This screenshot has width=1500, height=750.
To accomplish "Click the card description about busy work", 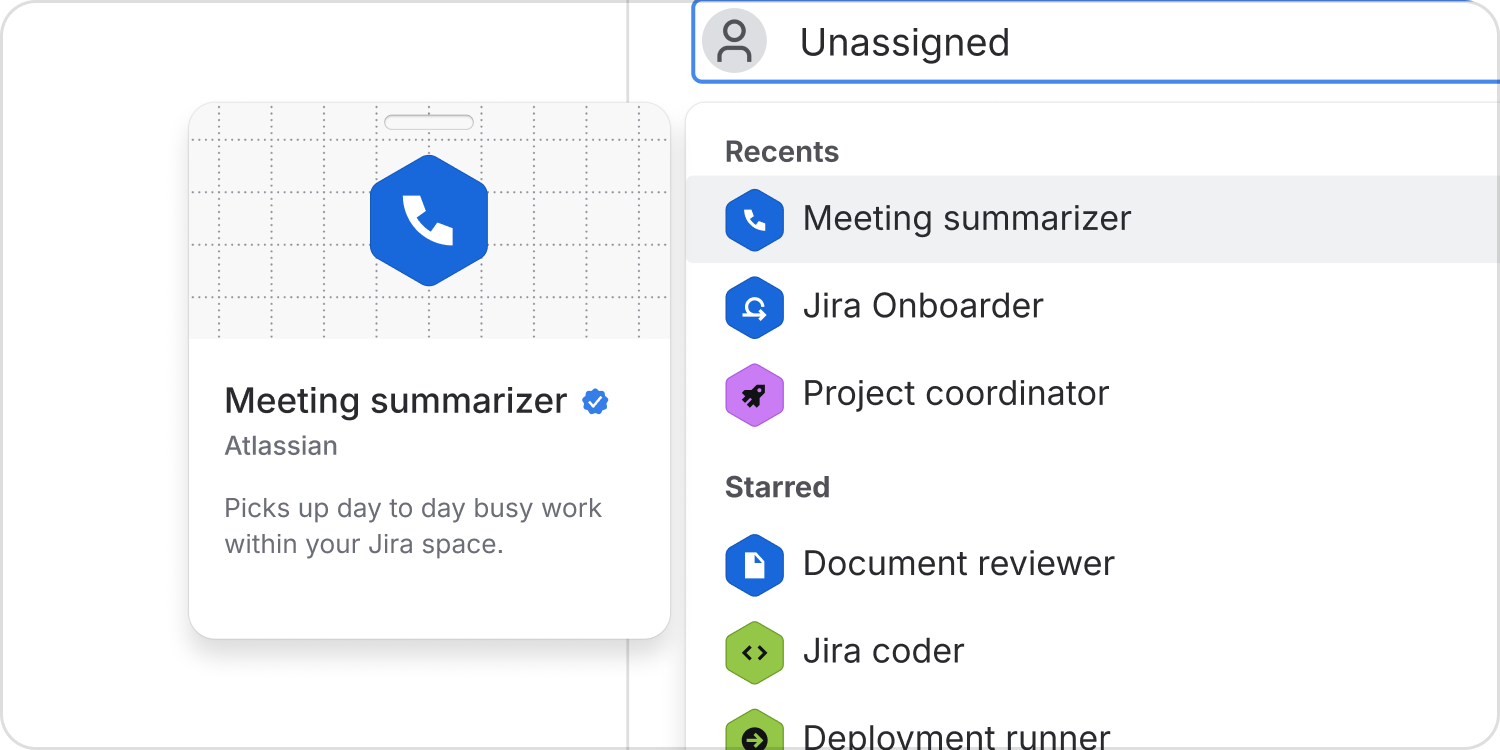I will coord(413,526).
